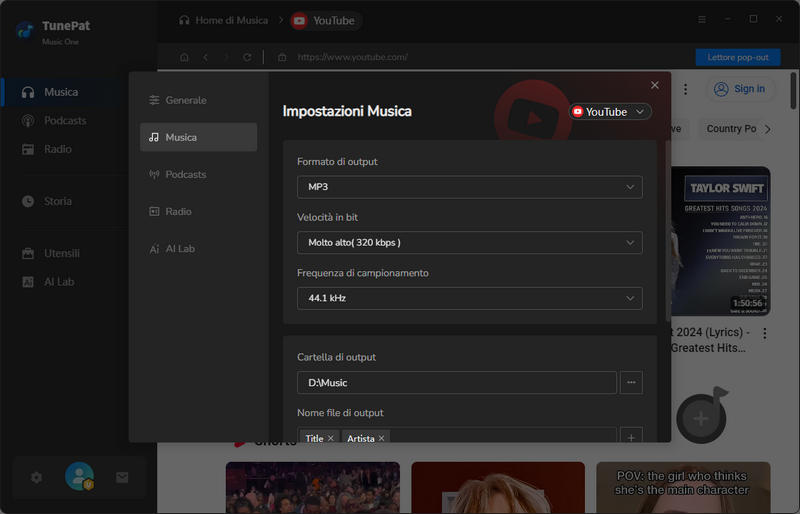
Task: Open the Velocità in bit dropdown
Action: coord(469,242)
